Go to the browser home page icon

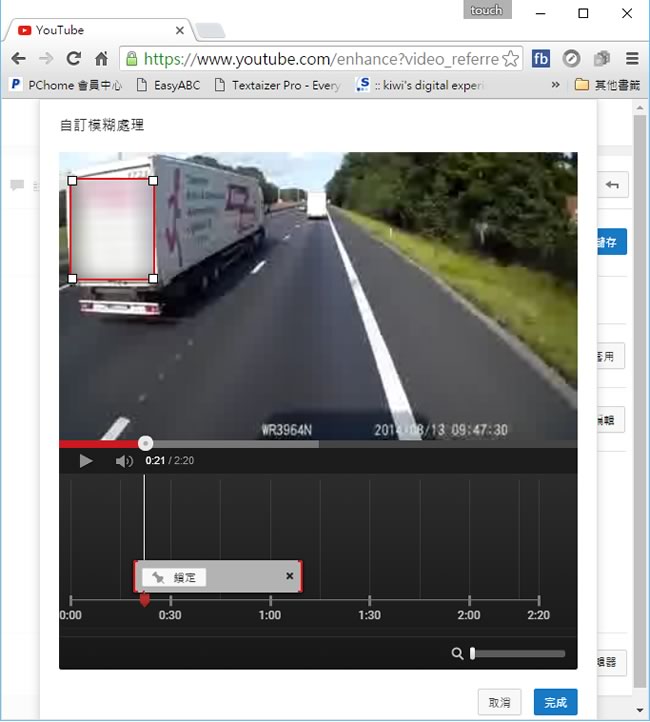click(101, 58)
